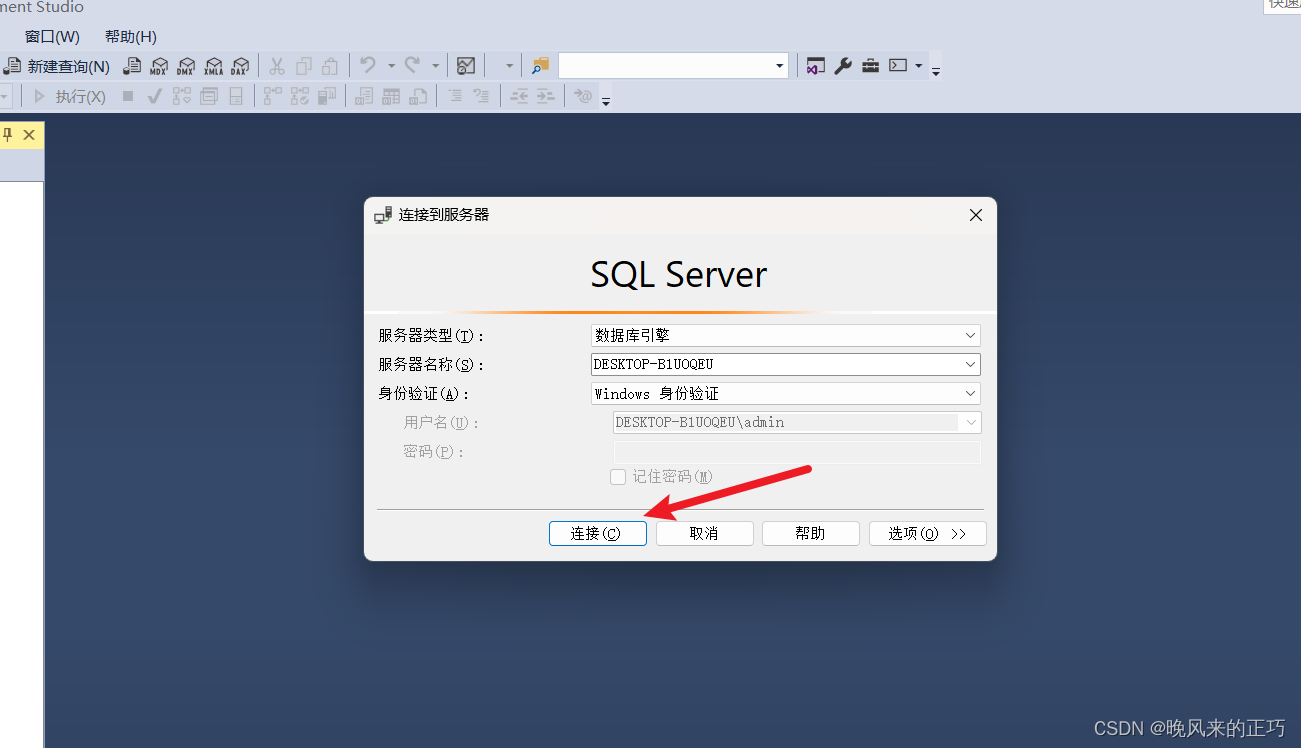
Task: Open the Toolbox briefcase icon
Action: [871, 66]
